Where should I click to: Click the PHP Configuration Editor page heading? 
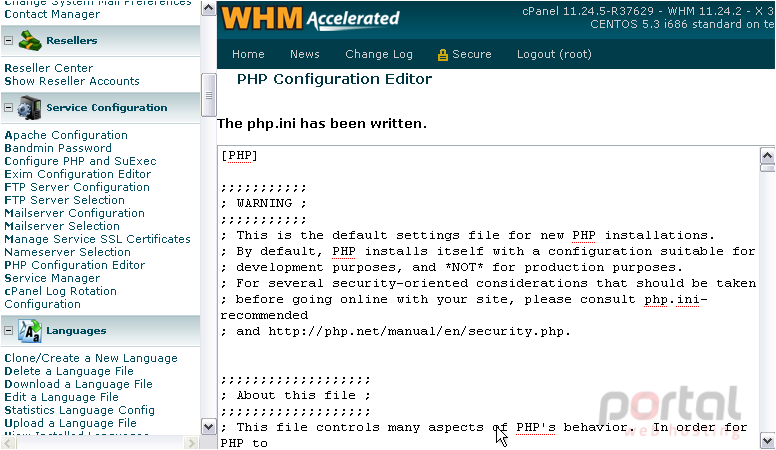coord(334,79)
